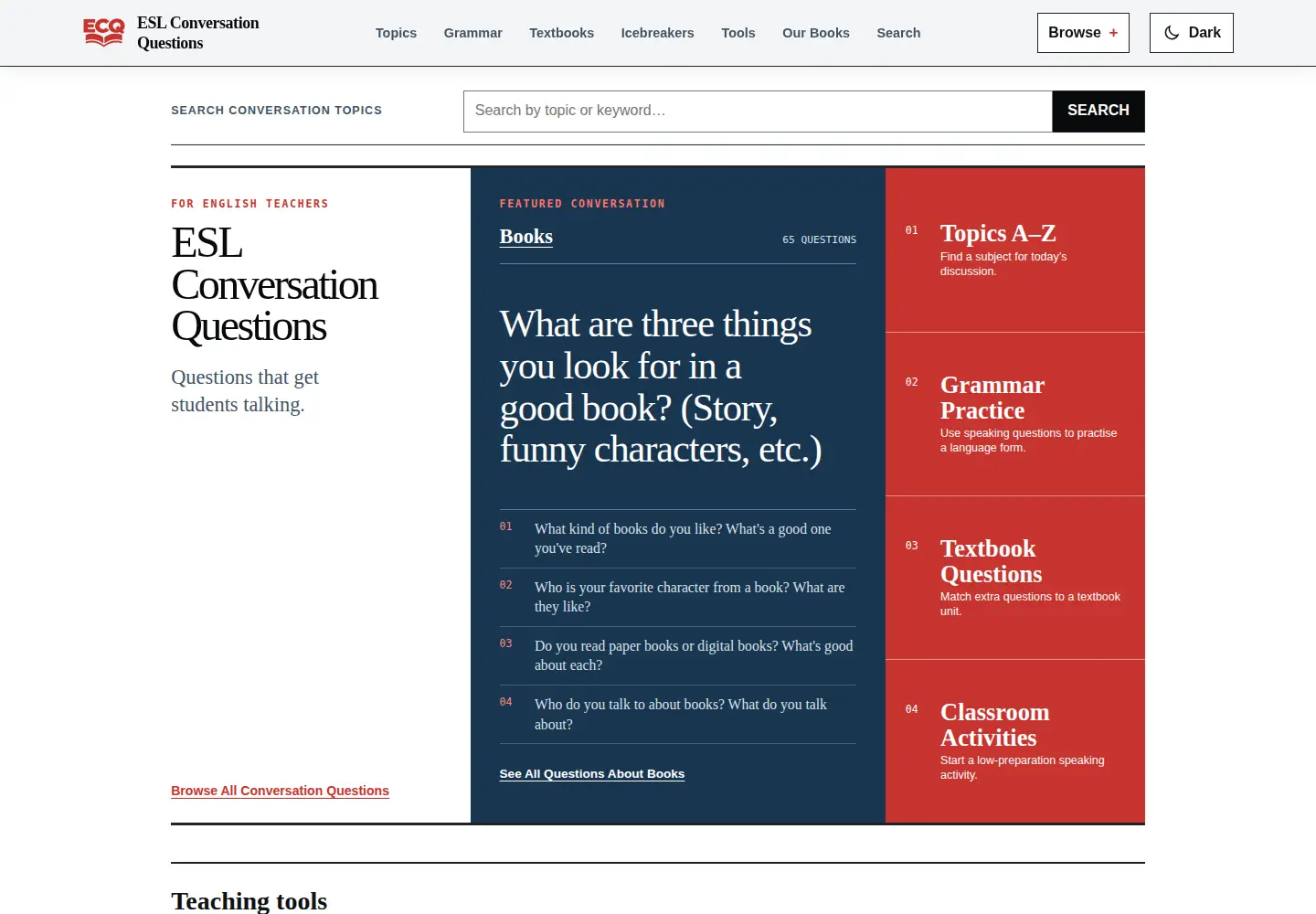Focus the topic or keyword search field

click(x=758, y=111)
